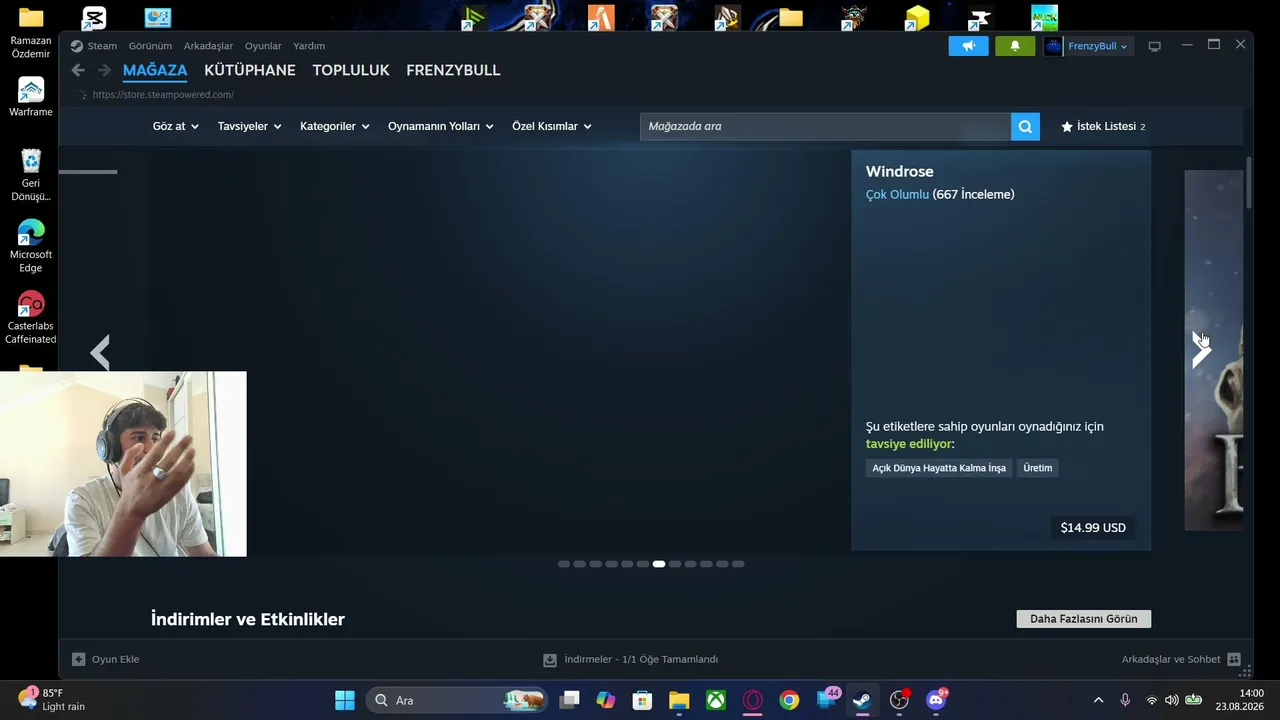Open the Windrose game title
This screenshot has height=720, width=1280.
pyautogui.click(x=900, y=172)
